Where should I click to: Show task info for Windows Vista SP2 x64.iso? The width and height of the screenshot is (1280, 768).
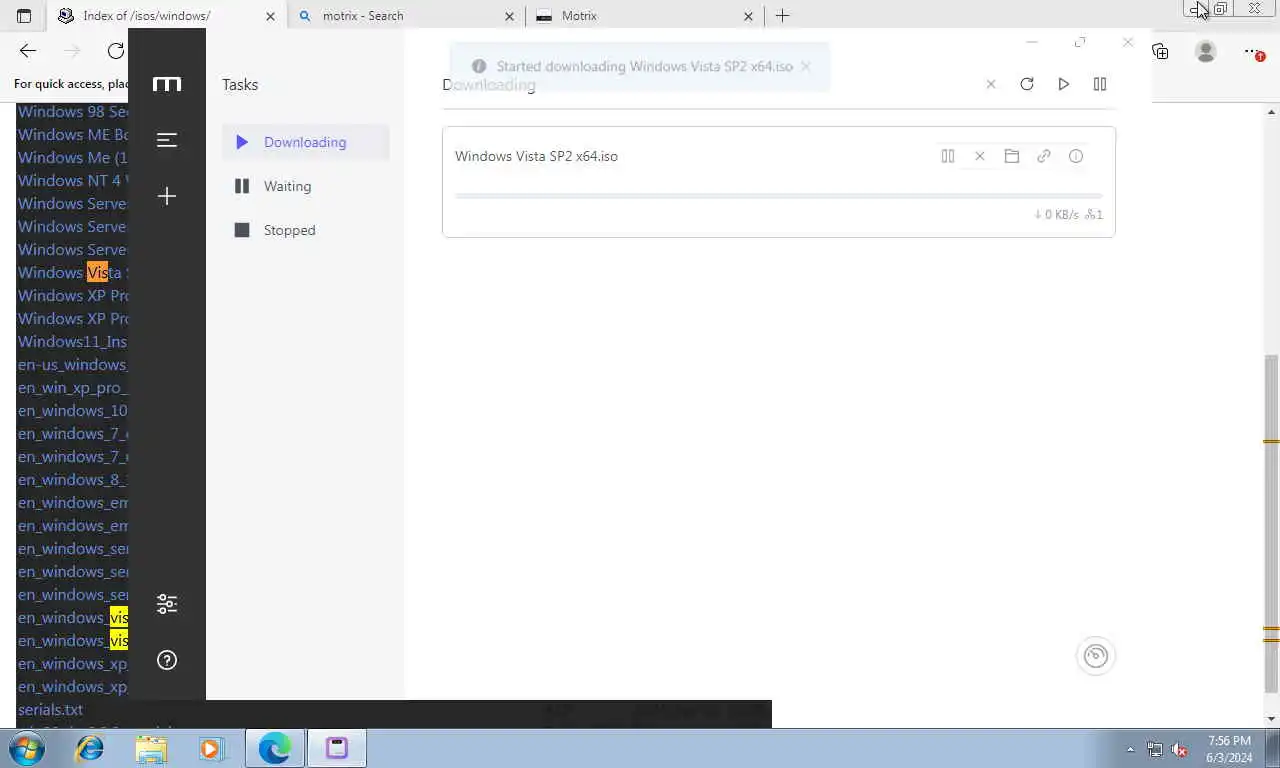click(1076, 156)
